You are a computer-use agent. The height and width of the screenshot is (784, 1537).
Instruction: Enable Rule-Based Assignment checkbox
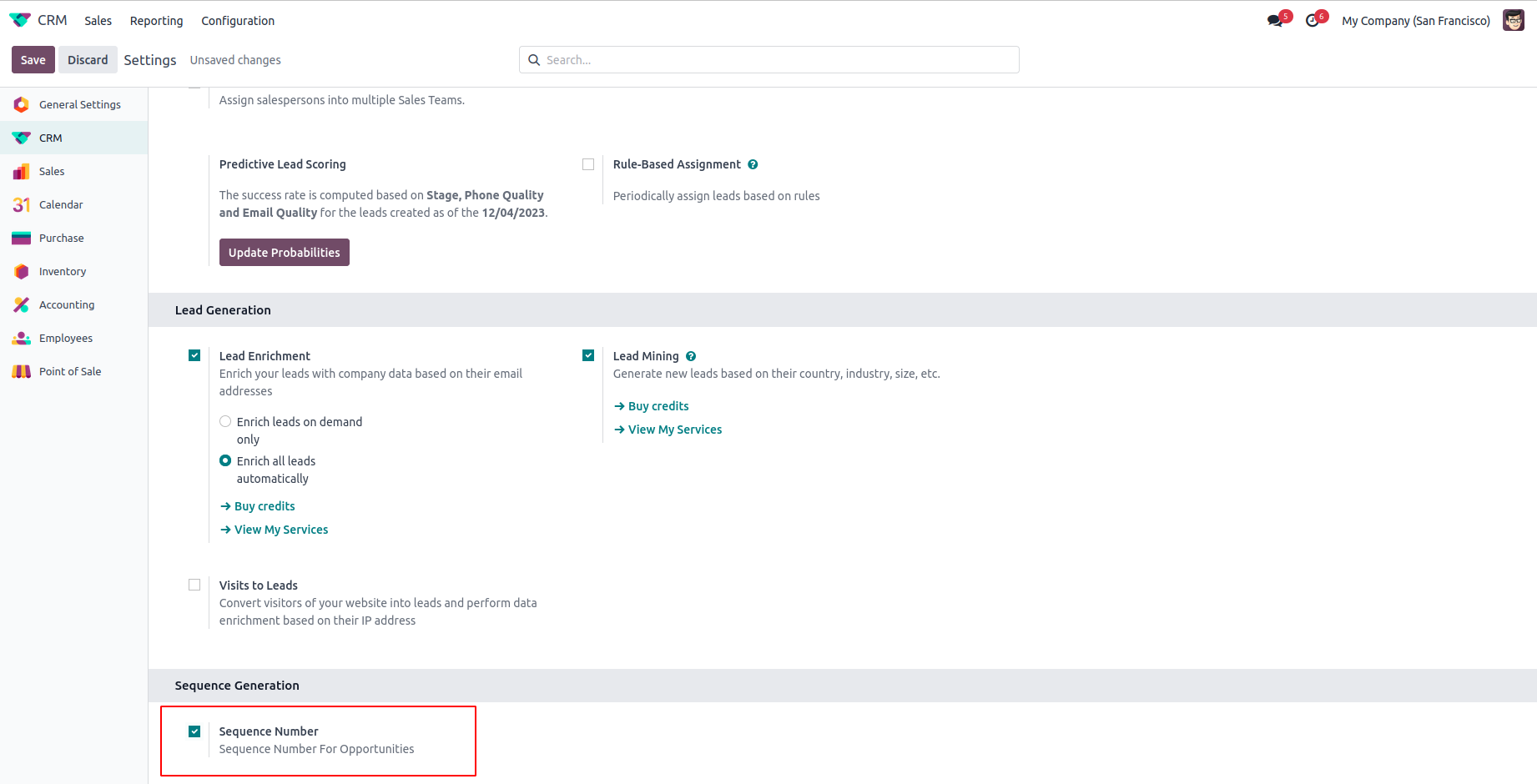588,164
